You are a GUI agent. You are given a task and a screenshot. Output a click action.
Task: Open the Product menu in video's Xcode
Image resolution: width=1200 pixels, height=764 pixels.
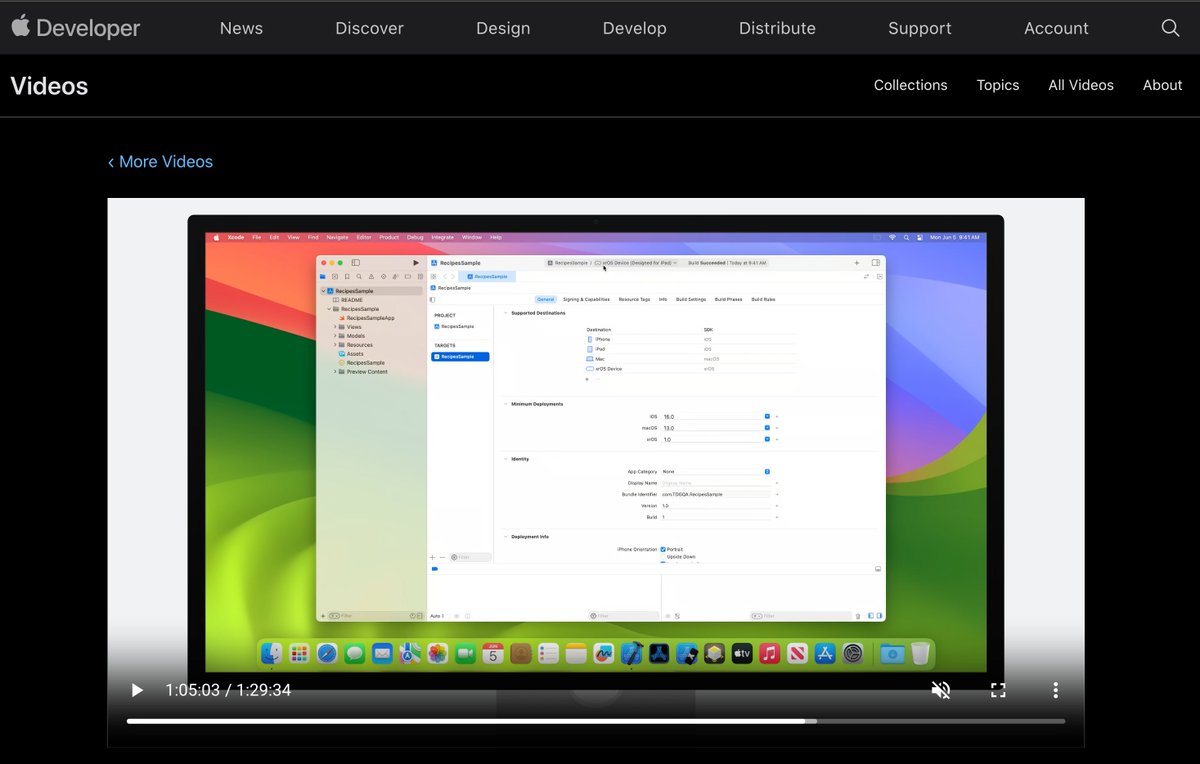389,237
